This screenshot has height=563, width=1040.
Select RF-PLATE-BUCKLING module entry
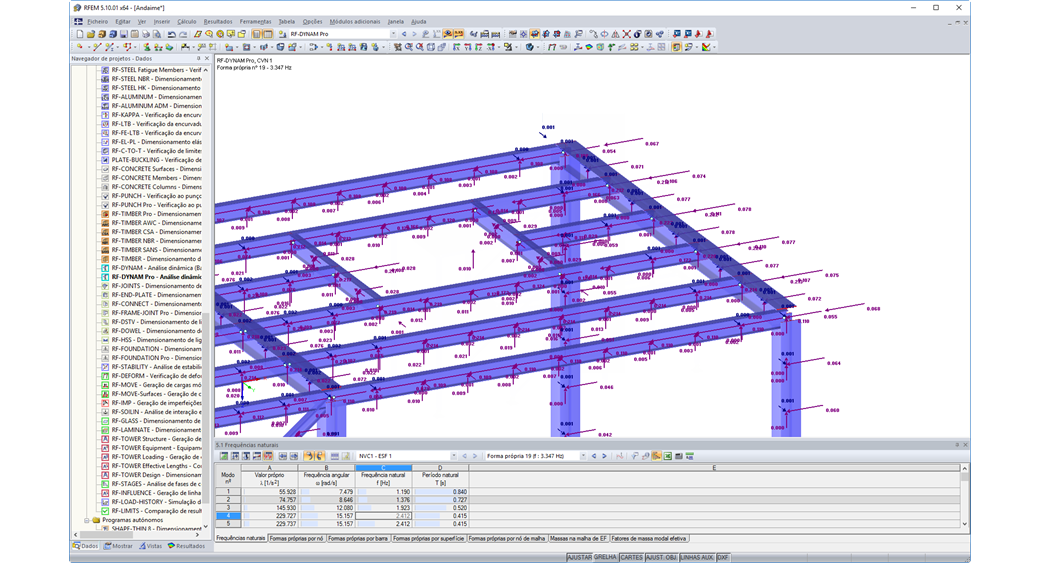[156, 160]
